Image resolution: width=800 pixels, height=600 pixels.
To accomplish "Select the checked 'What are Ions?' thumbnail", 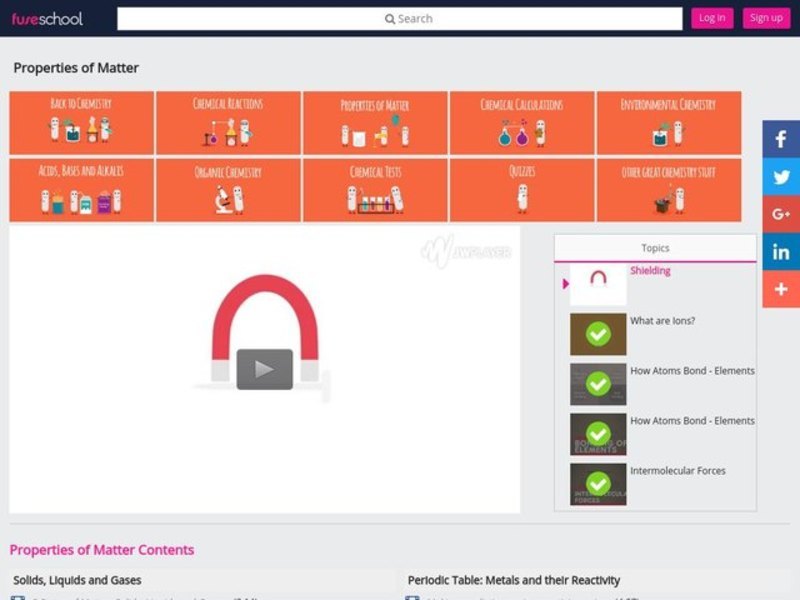I will click(x=598, y=334).
